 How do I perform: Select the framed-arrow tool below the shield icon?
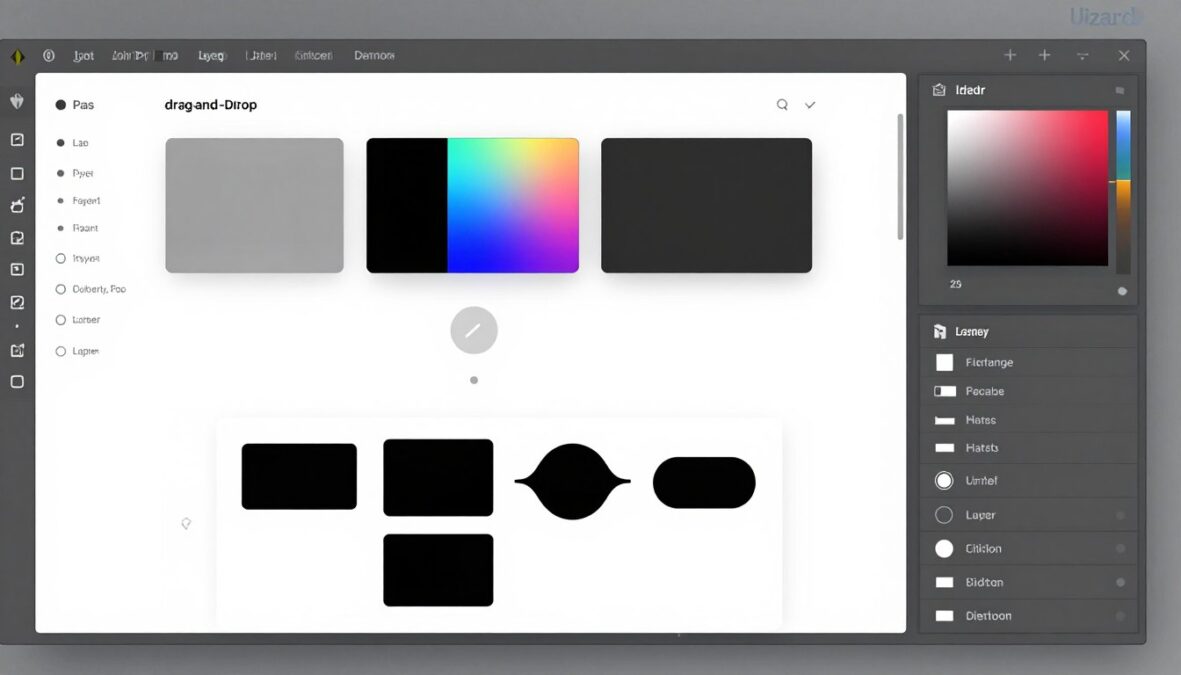pos(17,140)
